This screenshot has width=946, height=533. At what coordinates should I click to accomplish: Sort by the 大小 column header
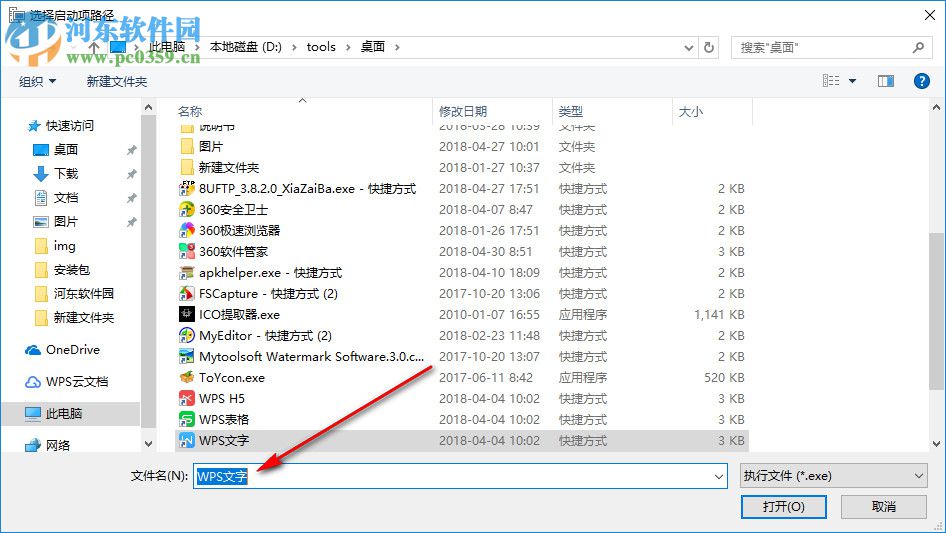[691, 112]
